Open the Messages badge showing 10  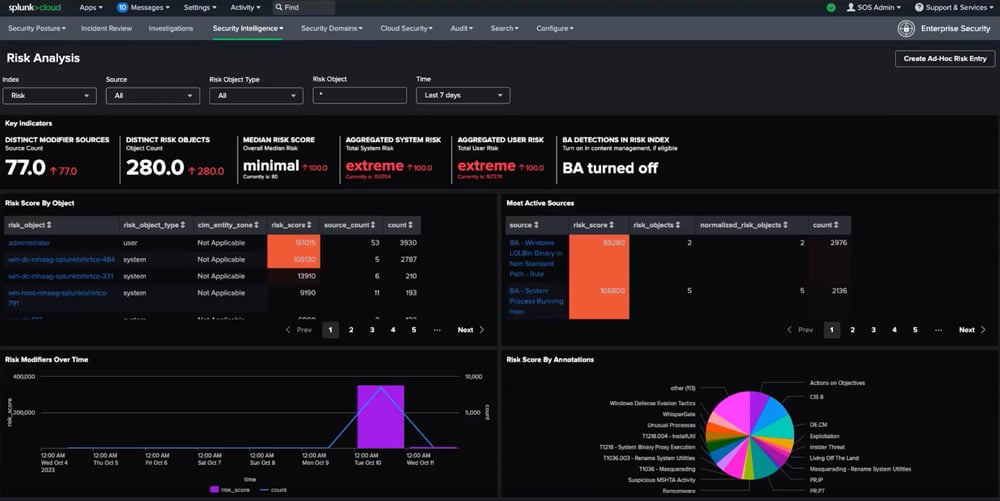(122, 7)
